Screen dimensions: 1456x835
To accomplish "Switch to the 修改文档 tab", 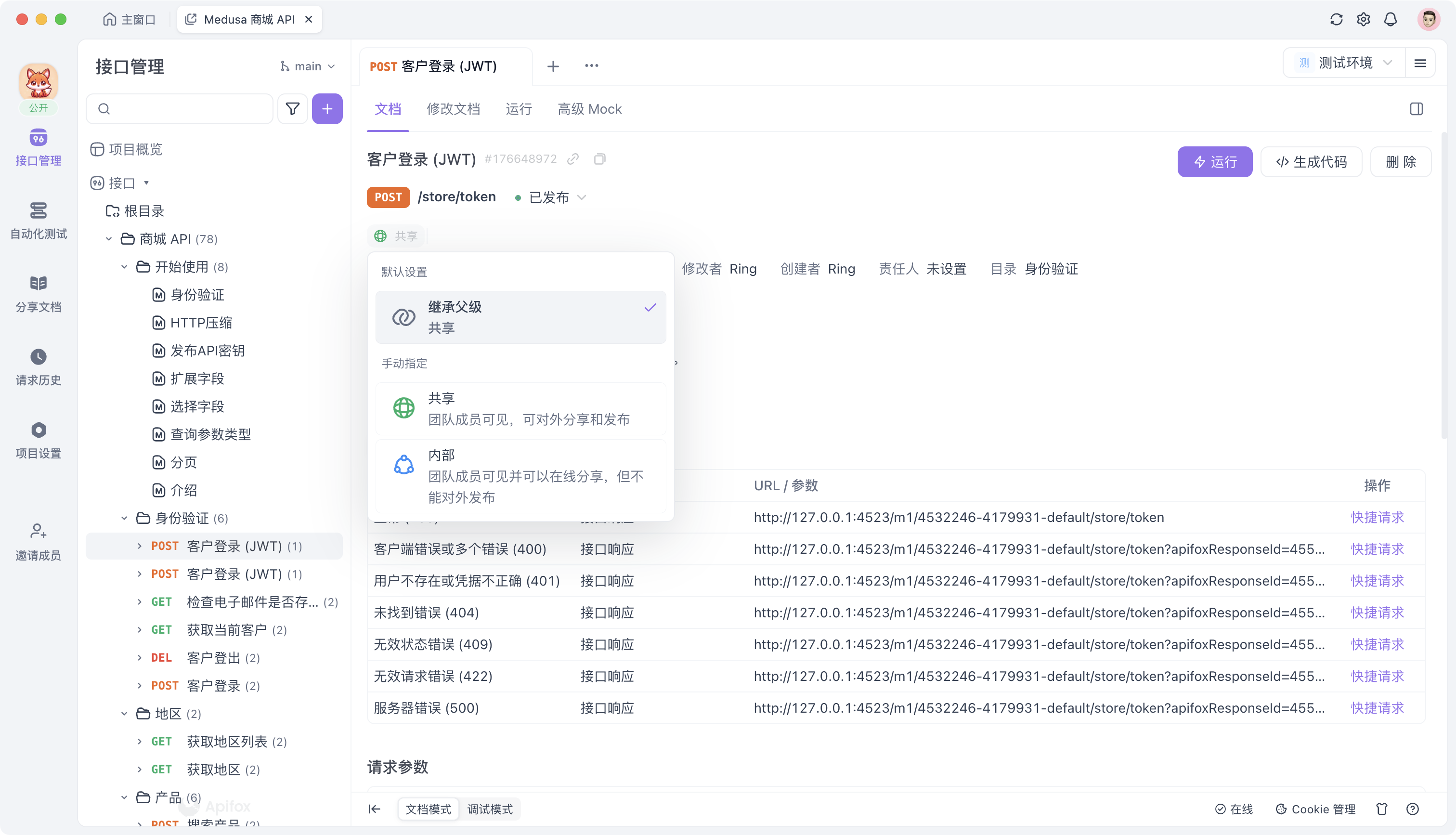I will [454, 109].
